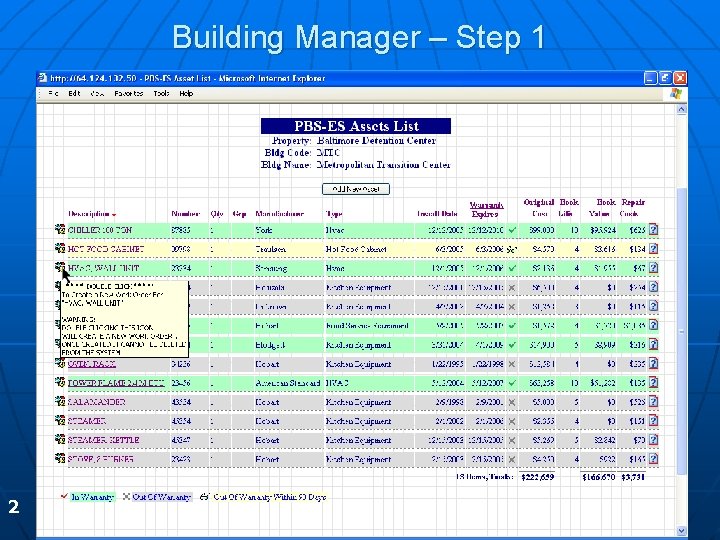This screenshot has height=540, width=720.
Task: Open the CHILLER 100 TON asset link
Action: click(100, 230)
